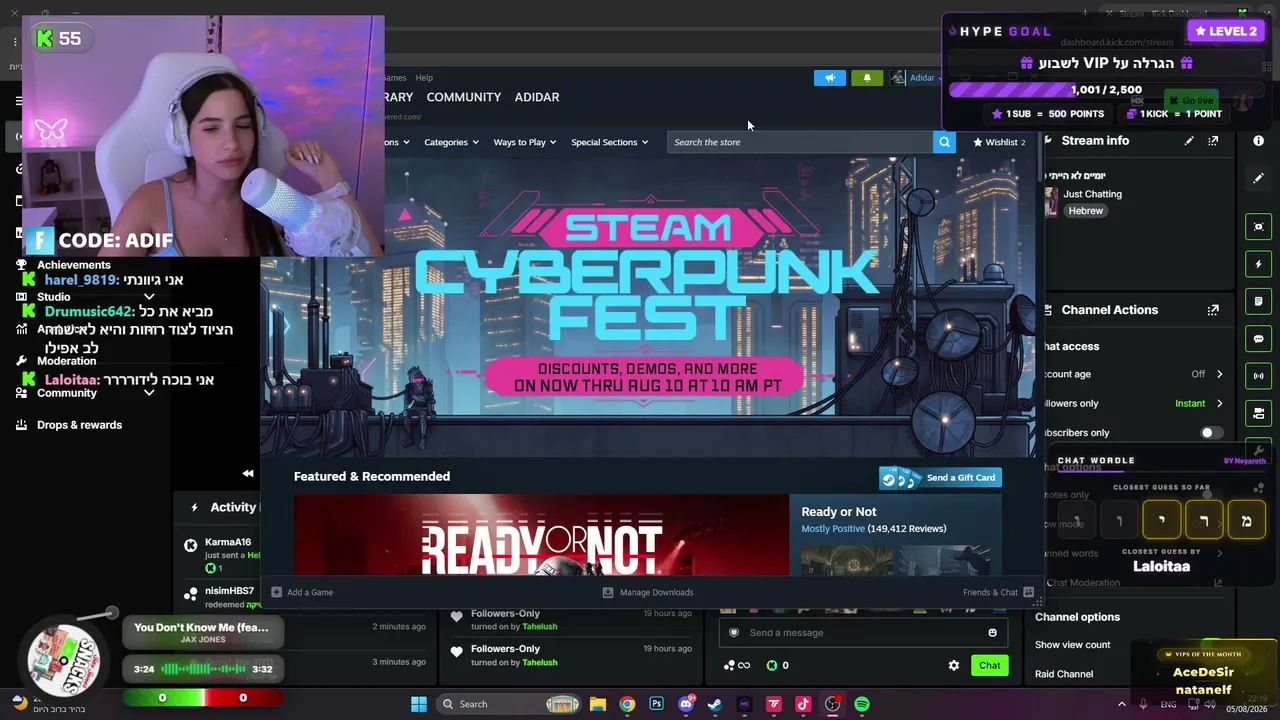Open the Windows Start menu

tap(419, 704)
